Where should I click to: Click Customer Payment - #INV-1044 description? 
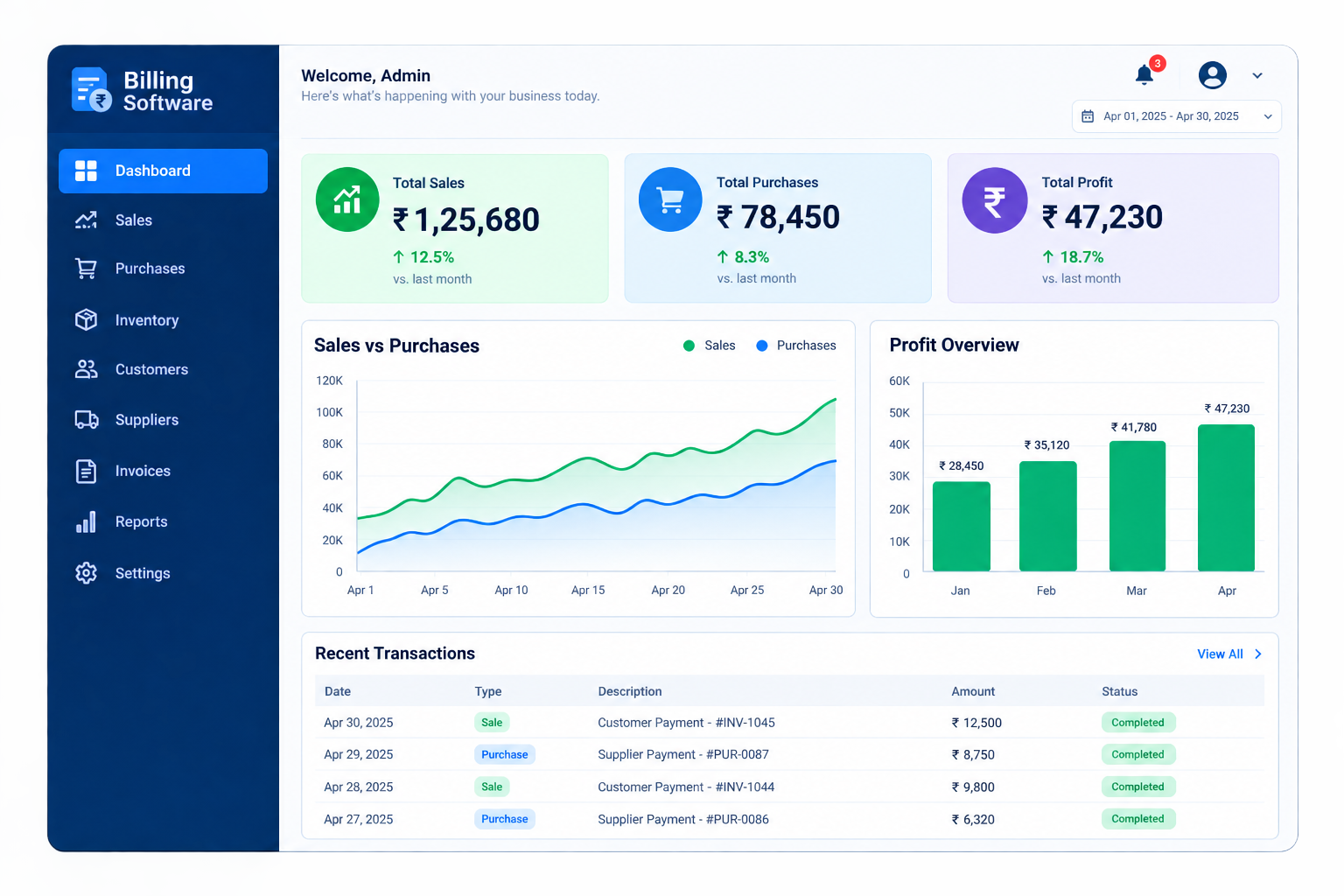(x=686, y=787)
